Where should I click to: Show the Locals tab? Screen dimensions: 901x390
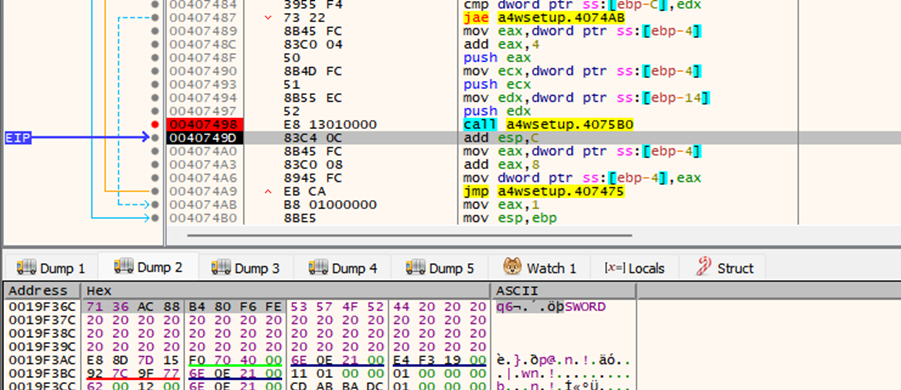click(x=634, y=268)
